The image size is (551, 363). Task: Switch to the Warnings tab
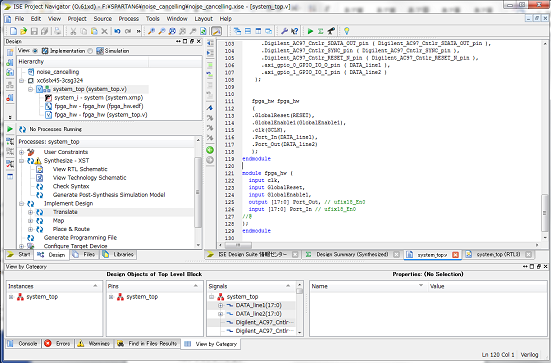94,344
